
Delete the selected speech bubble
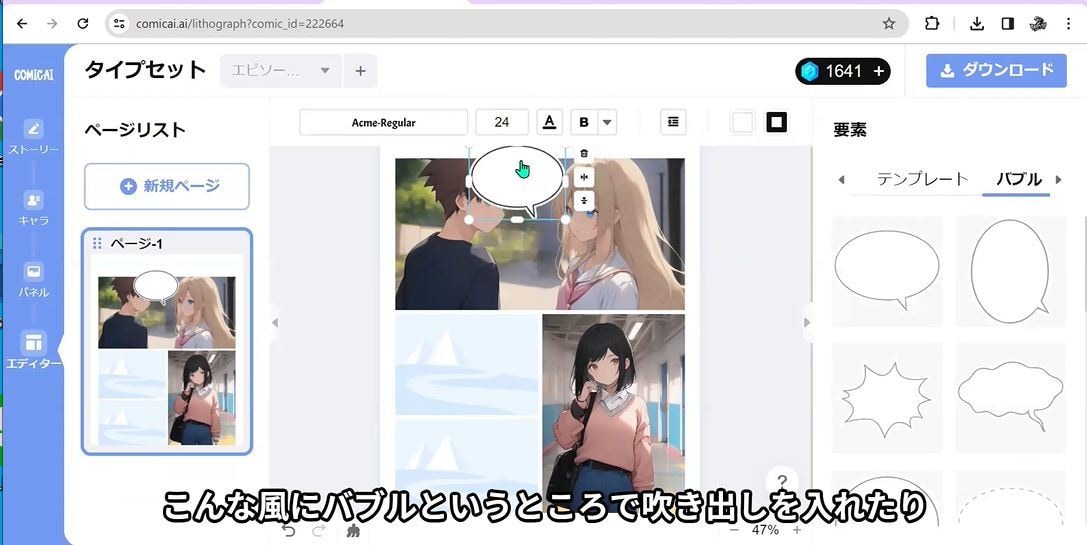coord(584,153)
